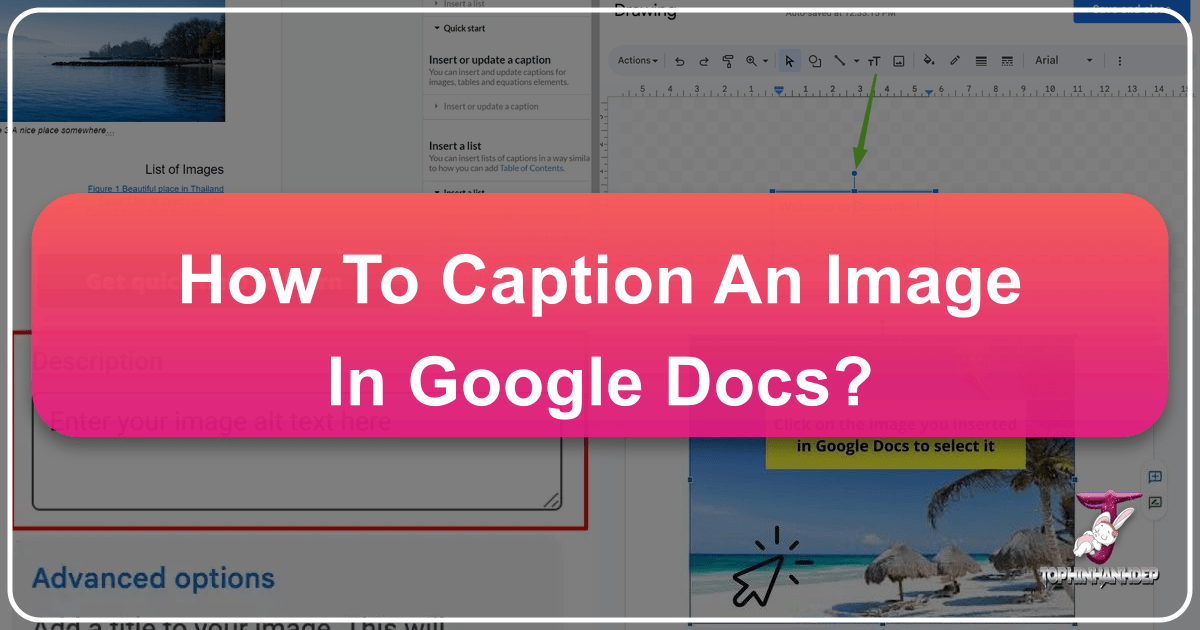
Task: Click the Undo arrow in drawing toolbar
Action: coord(680,61)
